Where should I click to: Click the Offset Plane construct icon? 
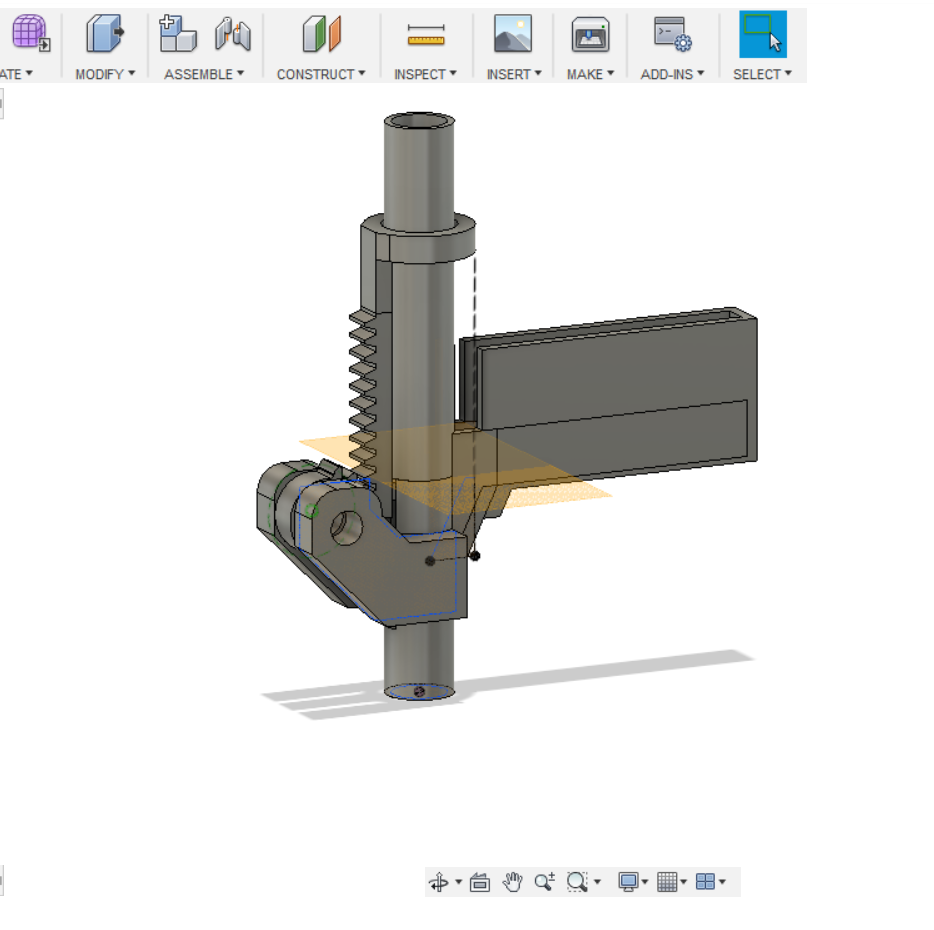coord(322,33)
